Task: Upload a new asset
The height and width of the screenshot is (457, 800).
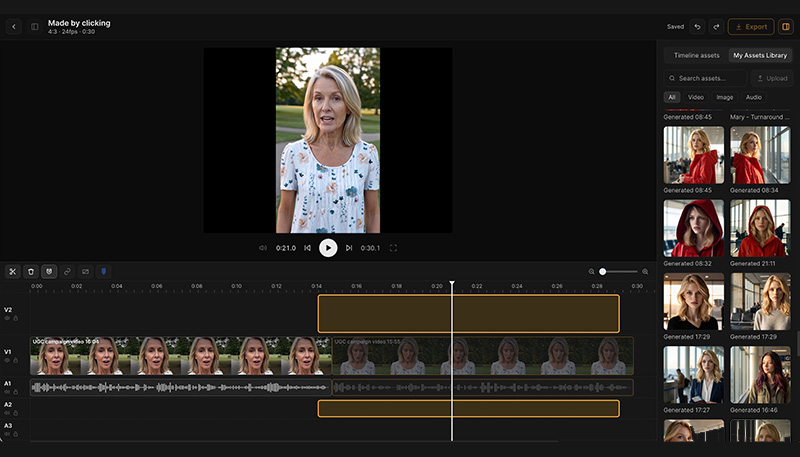Action: pyautogui.click(x=772, y=78)
